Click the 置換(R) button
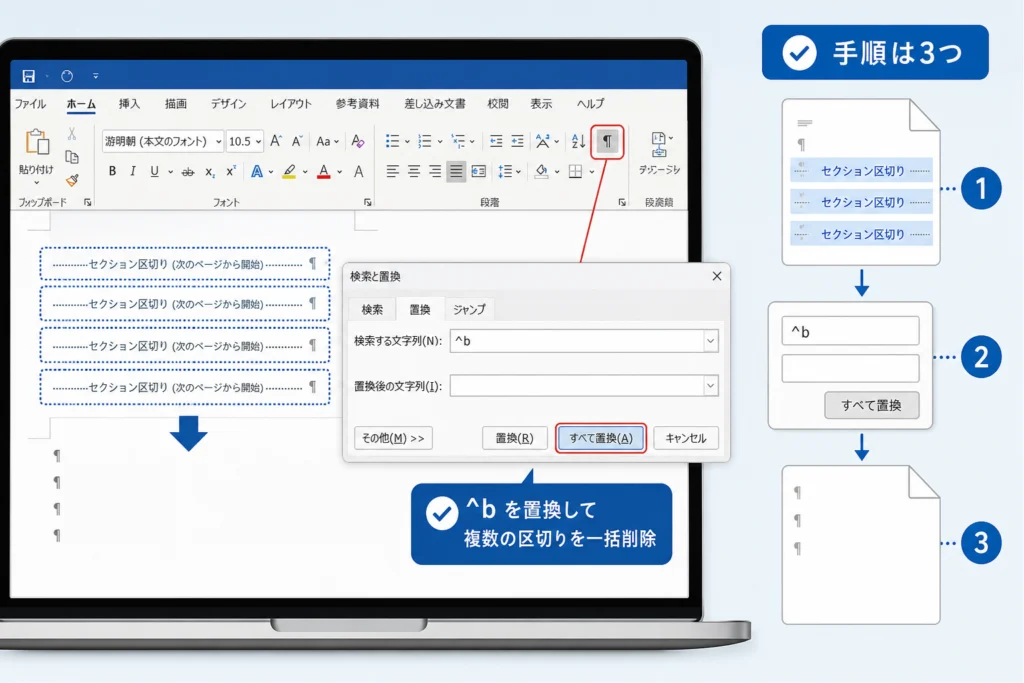This screenshot has height=683, width=1024. pos(515,438)
